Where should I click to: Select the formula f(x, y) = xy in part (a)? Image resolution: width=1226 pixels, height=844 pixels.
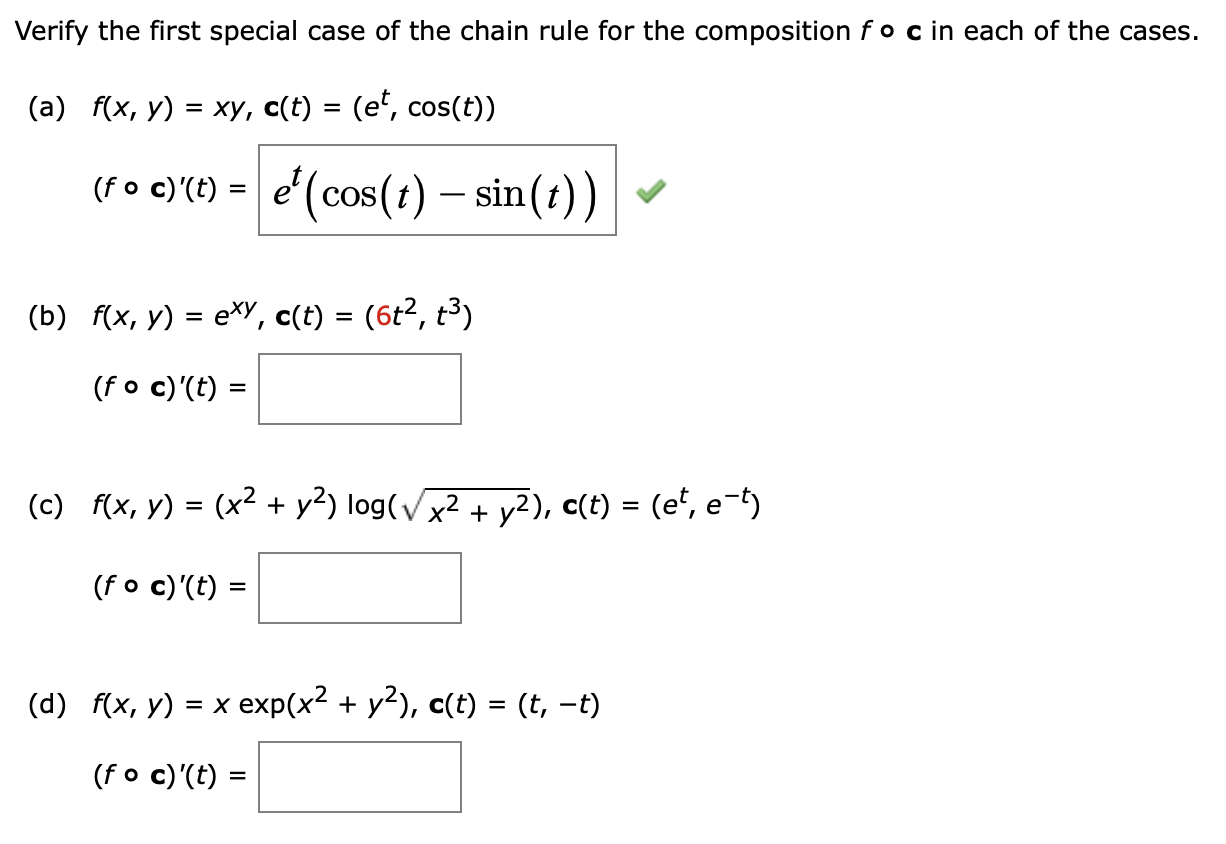point(168,103)
